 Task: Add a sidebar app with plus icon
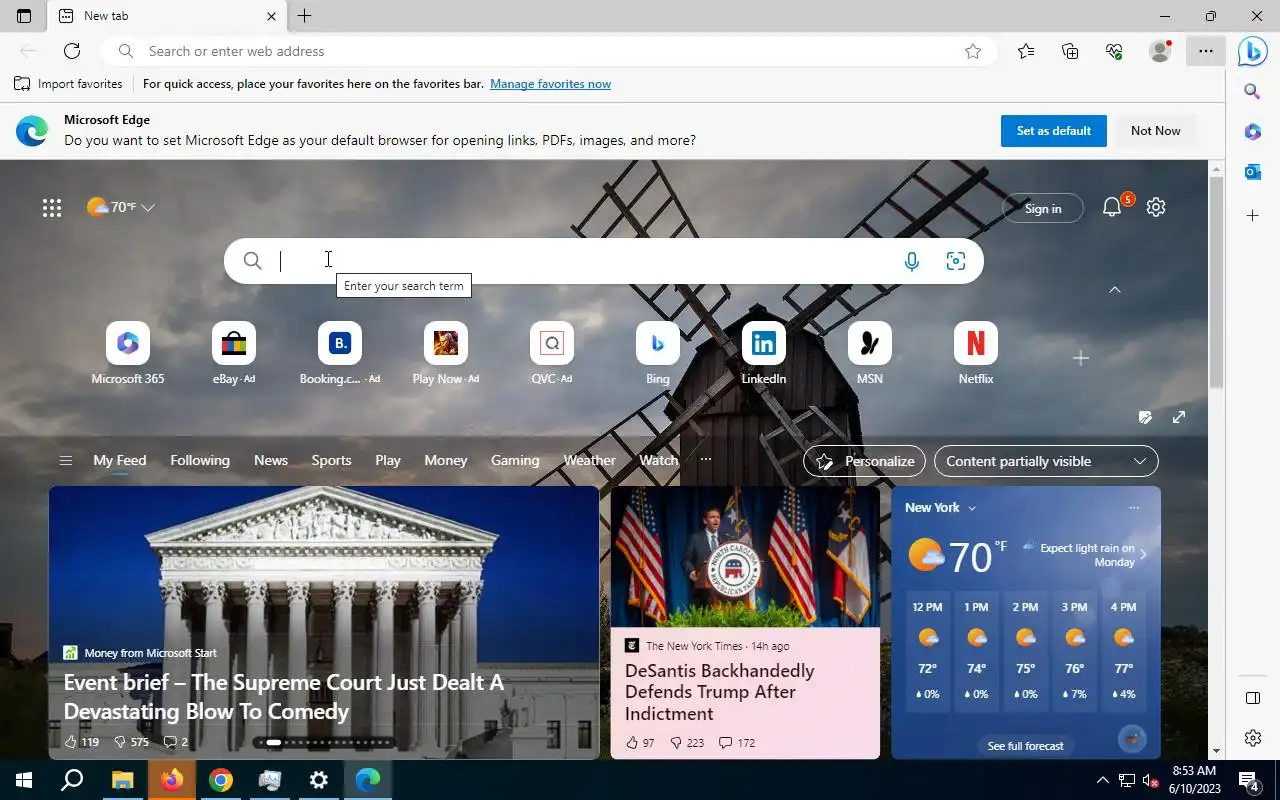pyautogui.click(x=1252, y=215)
